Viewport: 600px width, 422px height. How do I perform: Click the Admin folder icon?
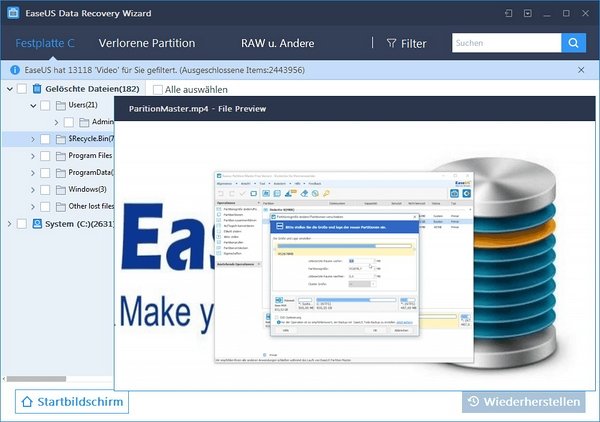click(x=84, y=122)
